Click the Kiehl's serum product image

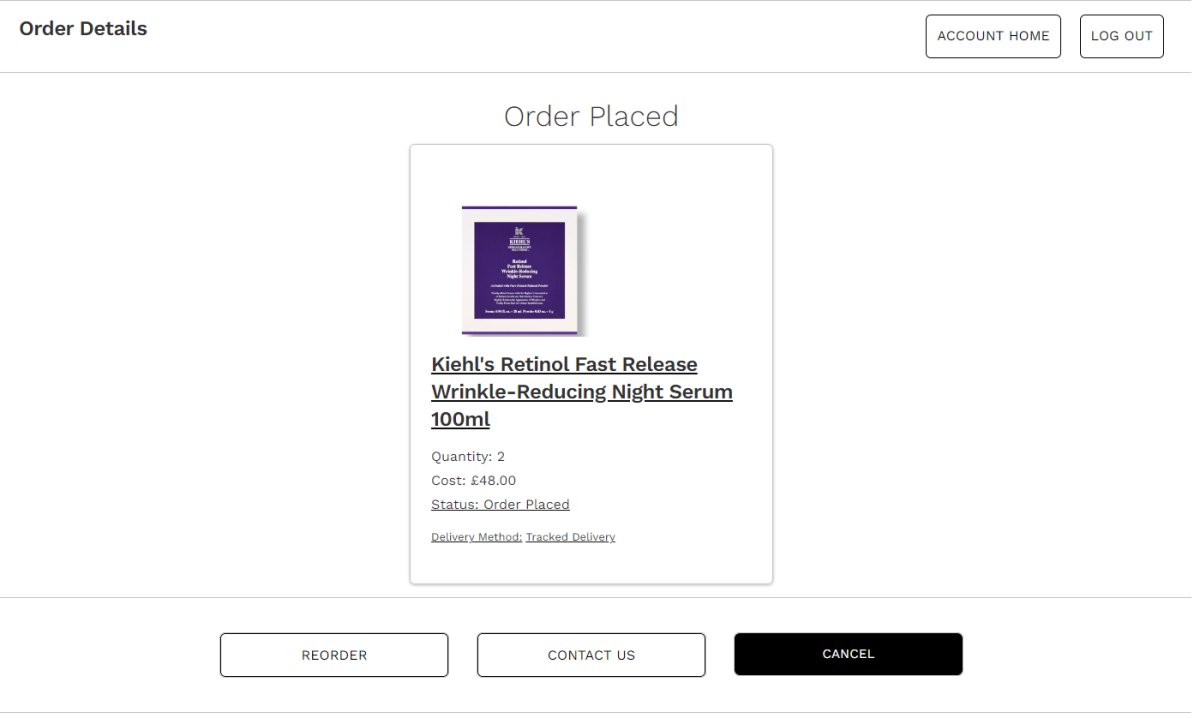pyautogui.click(x=520, y=270)
